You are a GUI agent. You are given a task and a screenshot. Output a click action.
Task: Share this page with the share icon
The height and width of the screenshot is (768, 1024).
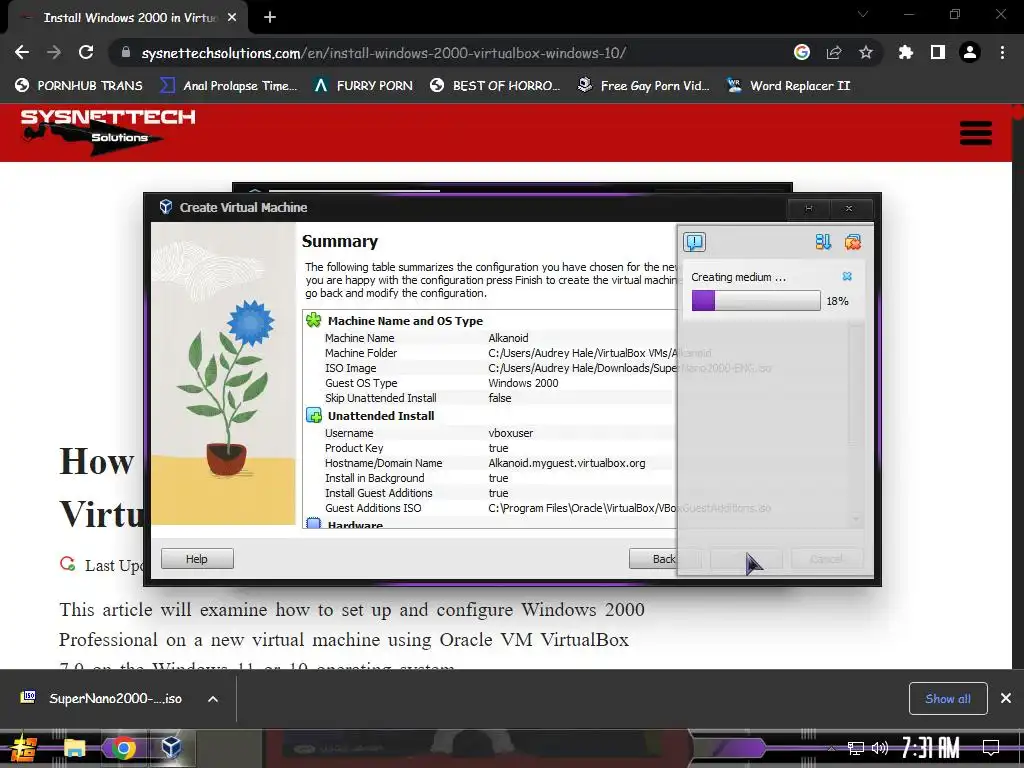coord(834,52)
